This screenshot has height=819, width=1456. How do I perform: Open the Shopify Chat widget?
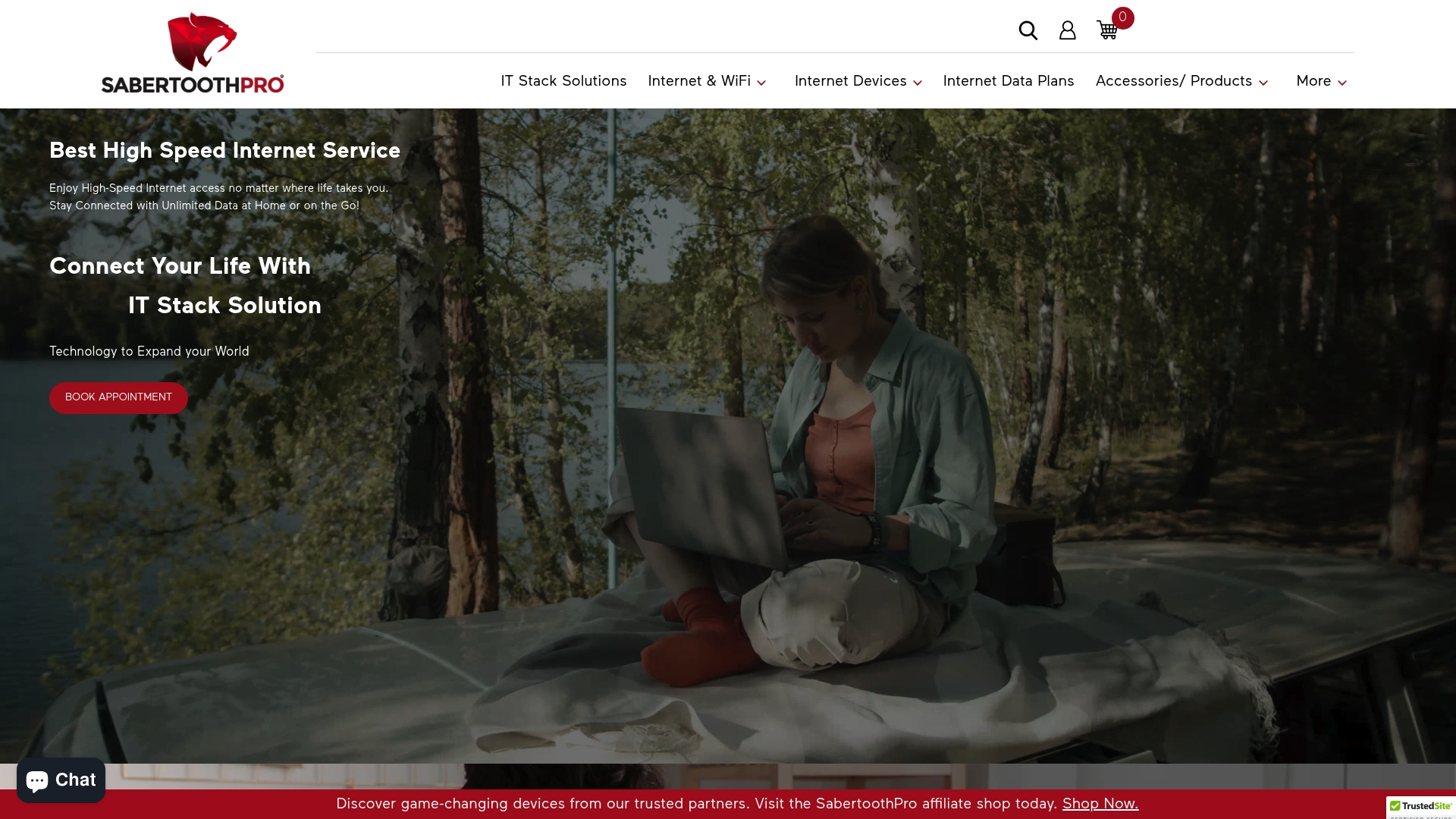click(x=61, y=780)
